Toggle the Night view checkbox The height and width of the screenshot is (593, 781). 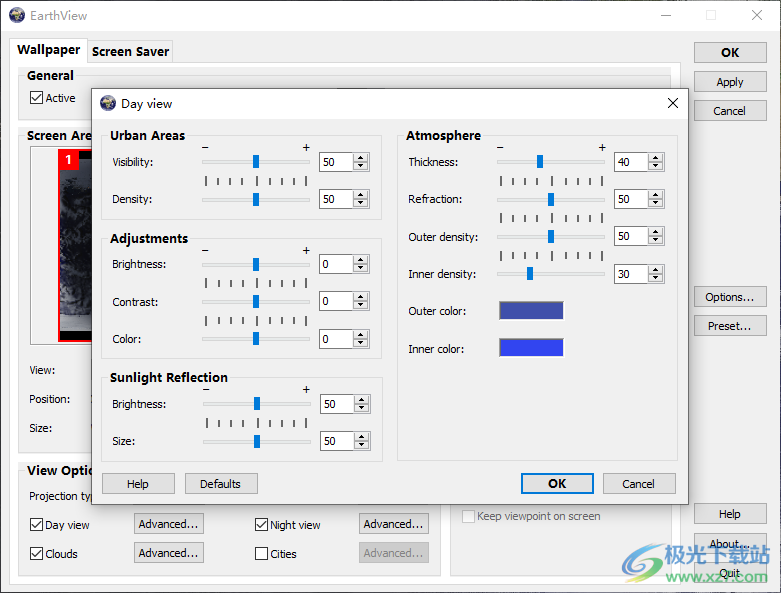pos(261,524)
